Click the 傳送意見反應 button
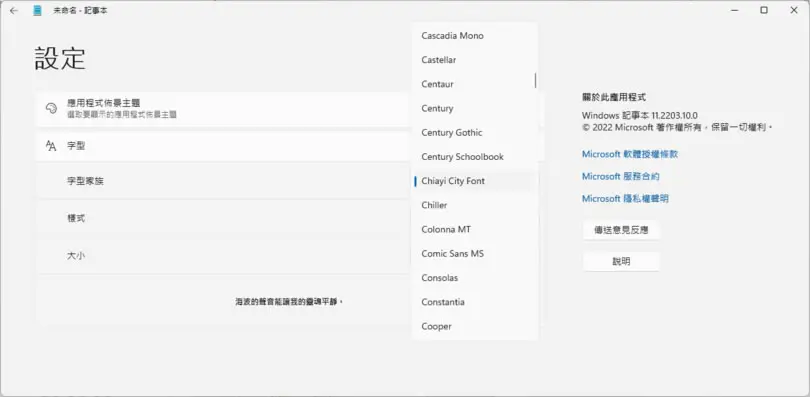 [621, 230]
